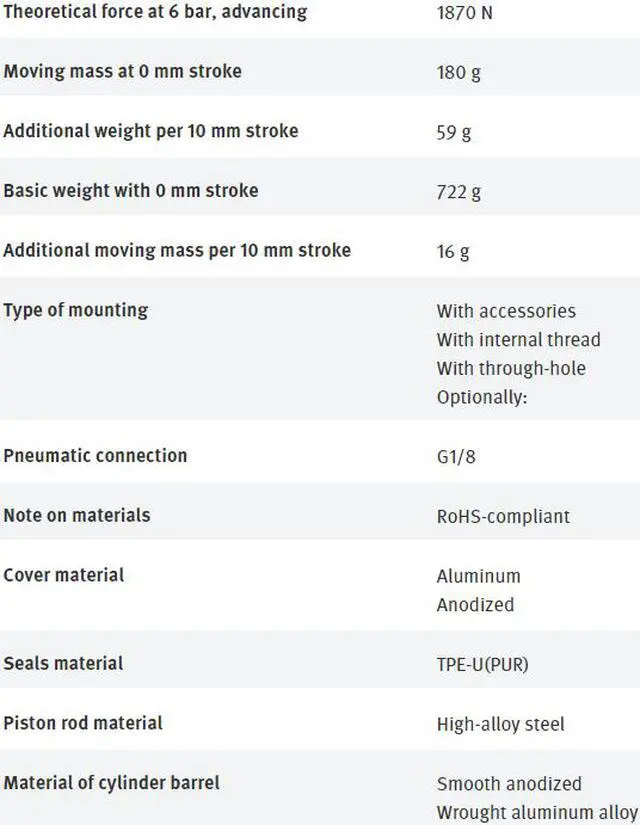Click the 'RoHS-compliant' value
The height and width of the screenshot is (825, 640).
pyautogui.click(x=503, y=516)
